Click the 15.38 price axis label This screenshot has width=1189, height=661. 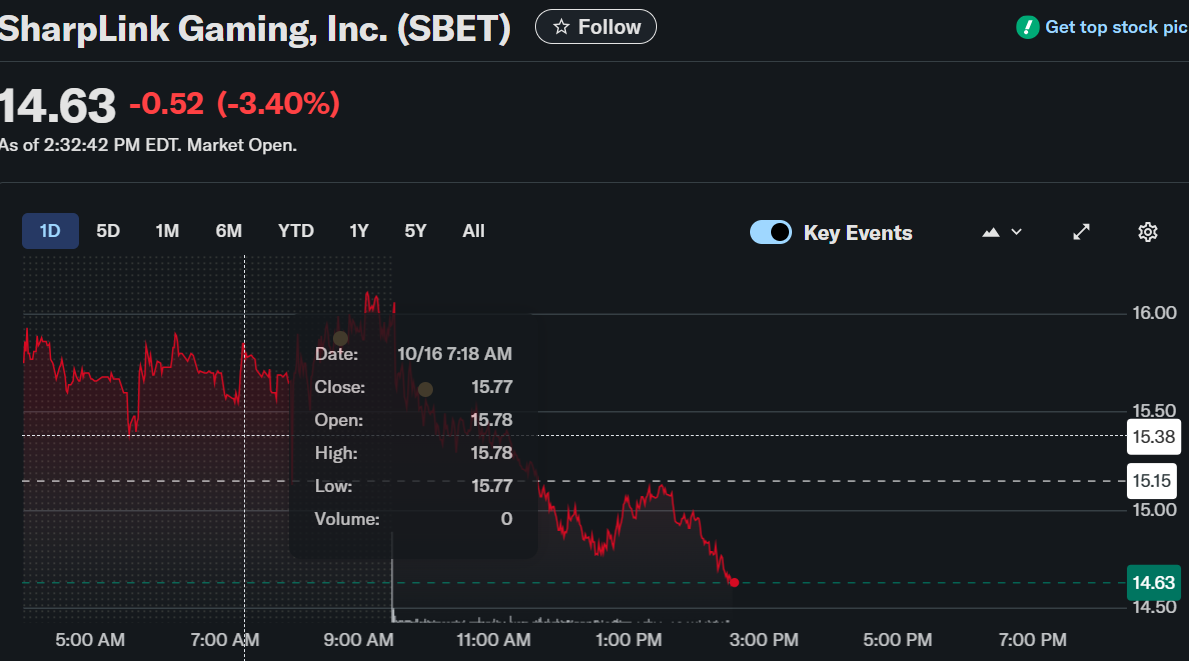(1153, 436)
